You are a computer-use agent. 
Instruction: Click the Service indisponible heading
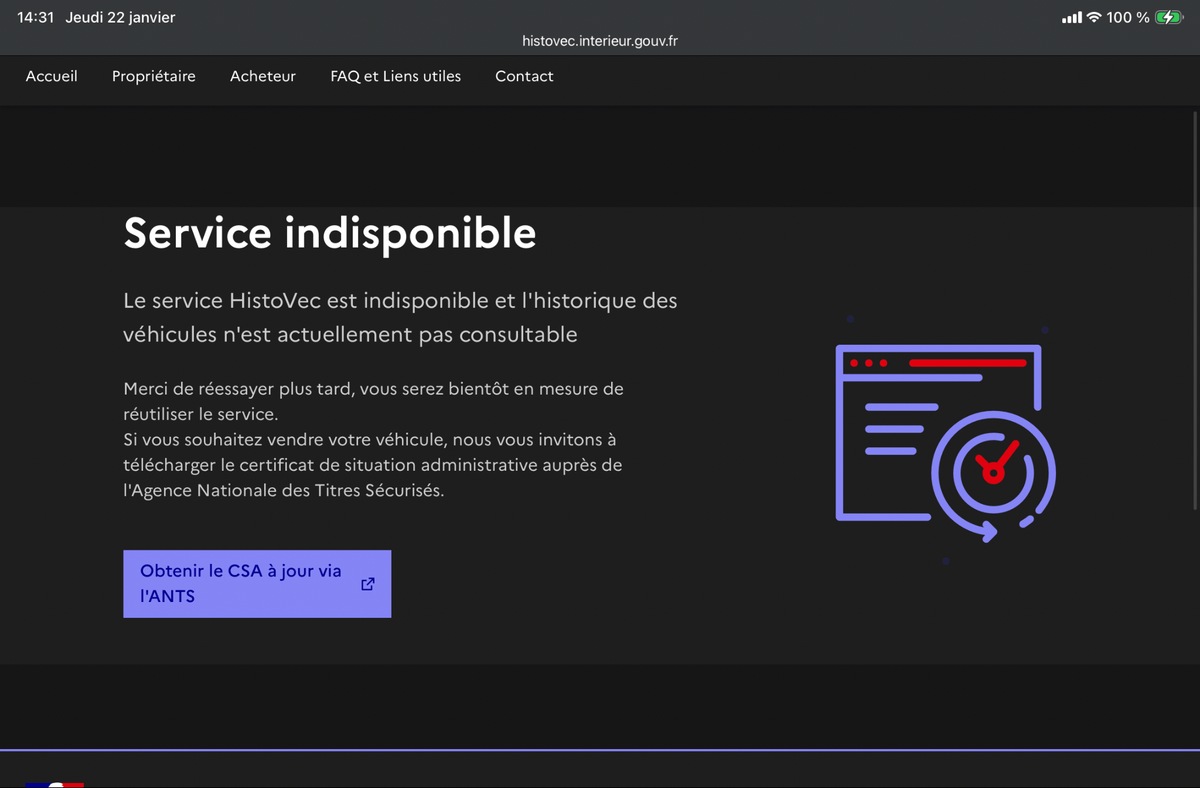click(330, 233)
